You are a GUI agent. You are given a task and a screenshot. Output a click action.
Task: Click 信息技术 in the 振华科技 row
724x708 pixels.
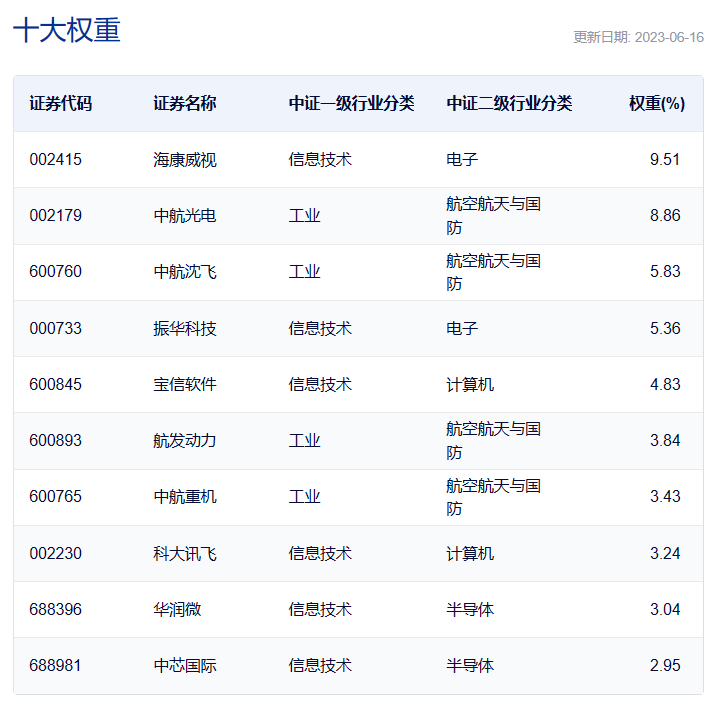(x=320, y=328)
